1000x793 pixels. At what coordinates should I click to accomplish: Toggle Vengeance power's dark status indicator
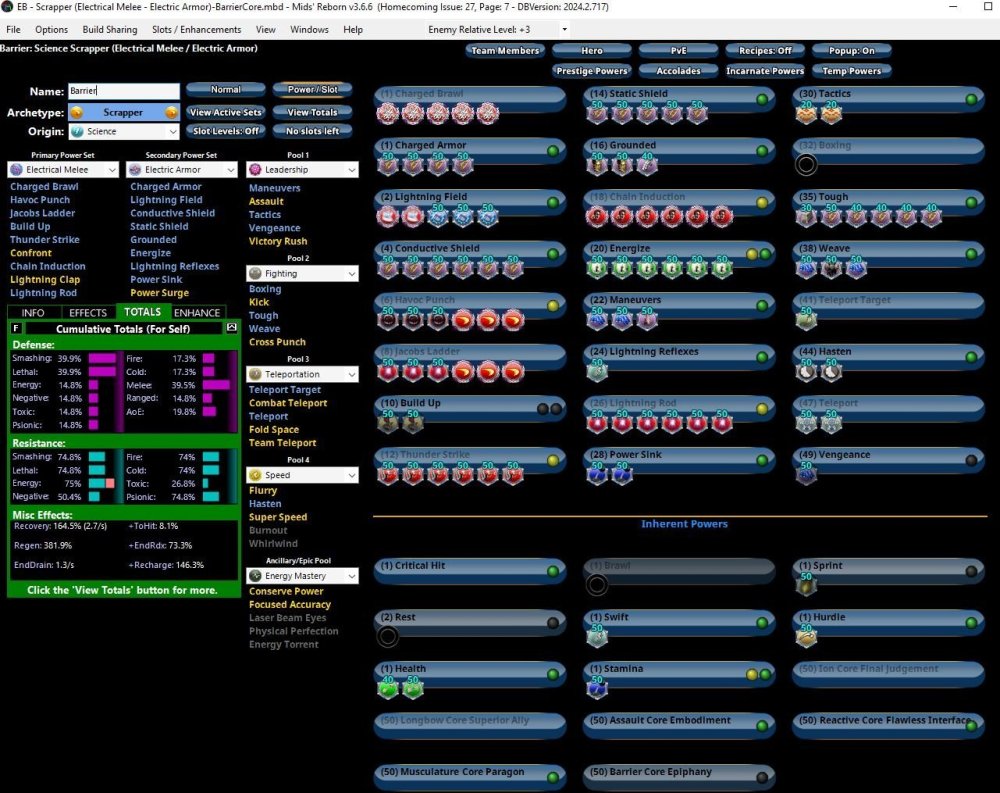point(971,460)
